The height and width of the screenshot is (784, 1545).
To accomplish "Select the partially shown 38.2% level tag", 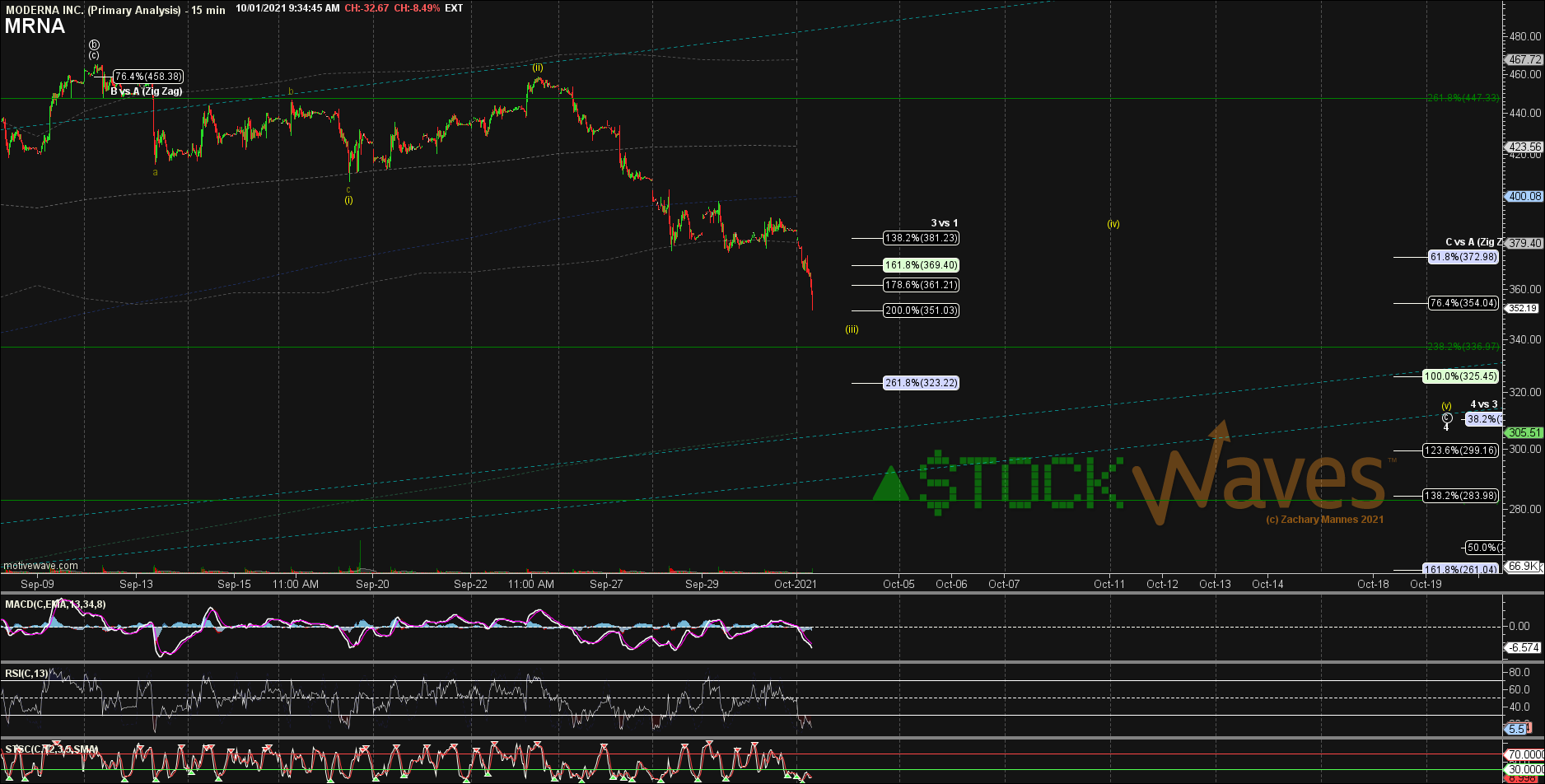I will (1483, 419).
